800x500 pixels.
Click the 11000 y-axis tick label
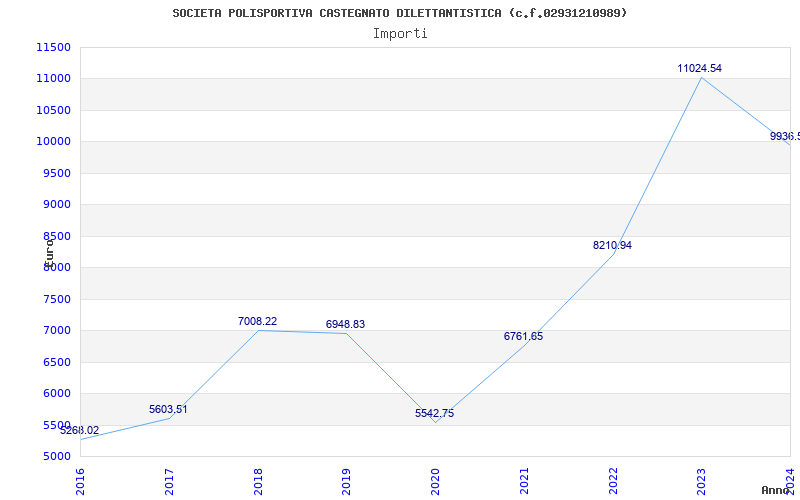(54, 79)
